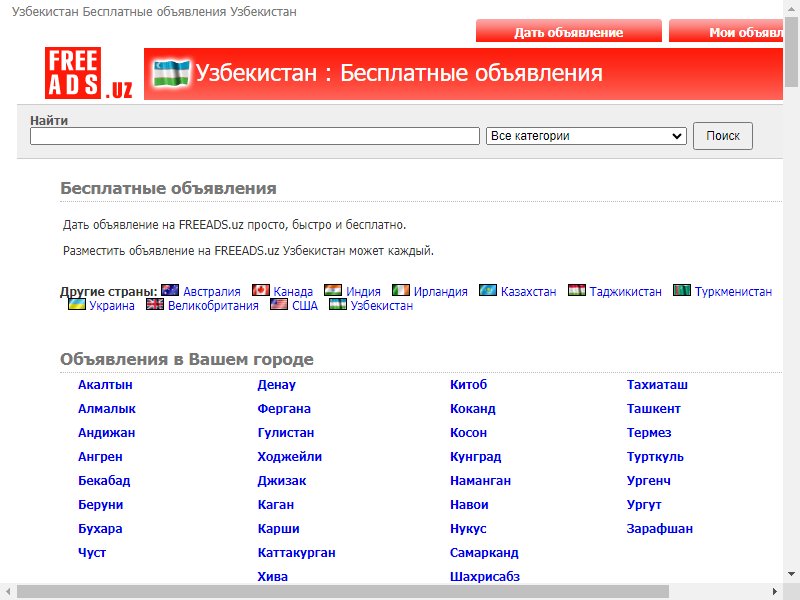
Task: Select the city Алмалык
Action: [x=107, y=409]
